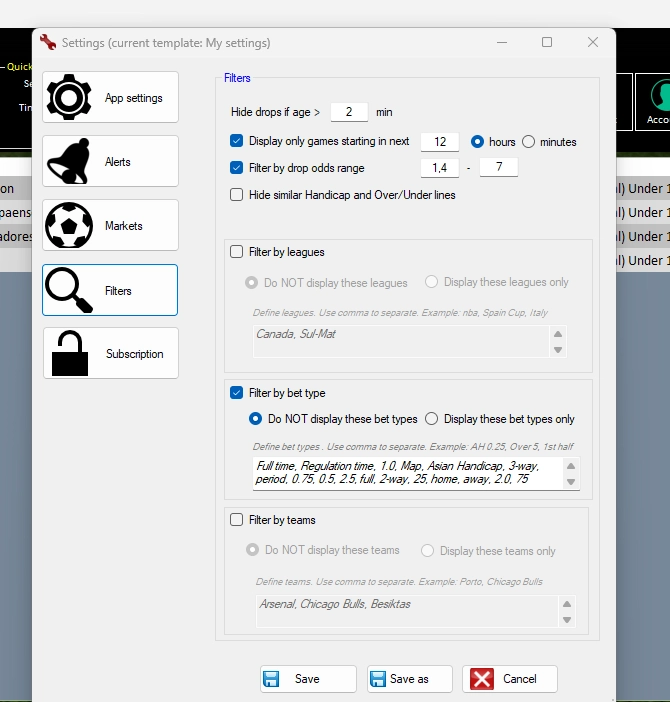Select Display these bet types only
This screenshot has height=702, width=670.
pyautogui.click(x=431, y=419)
